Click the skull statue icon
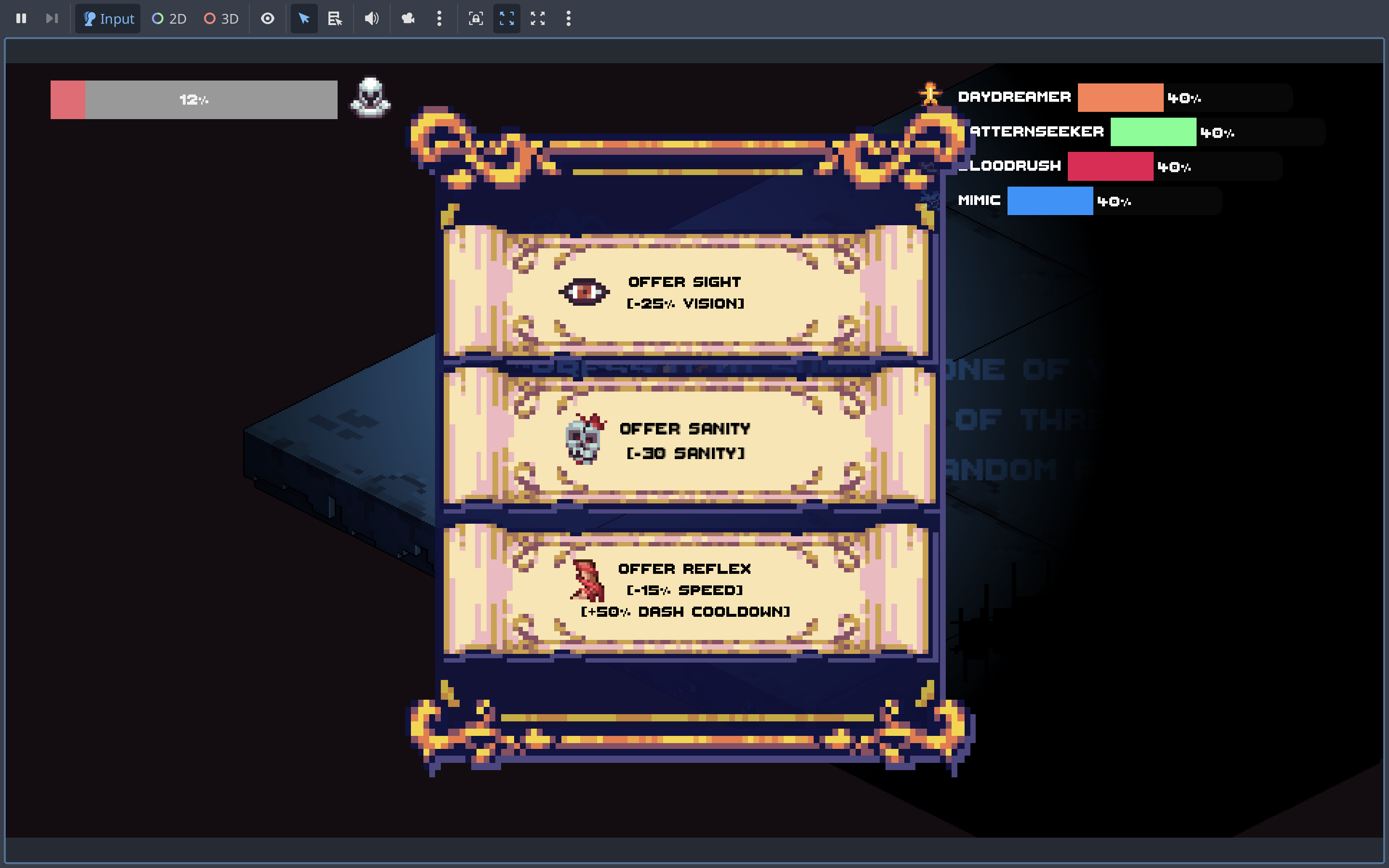1389x868 pixels. click(371, 97)
